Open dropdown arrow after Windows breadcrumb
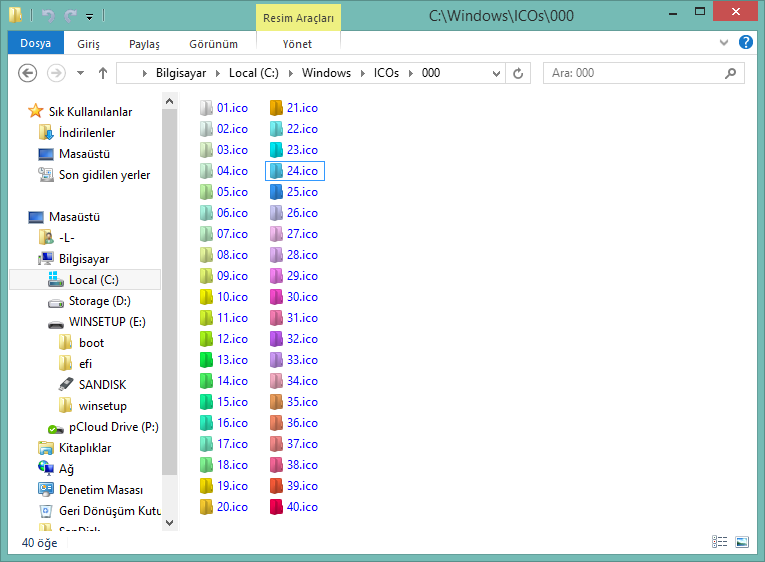 tap(362, 74)
